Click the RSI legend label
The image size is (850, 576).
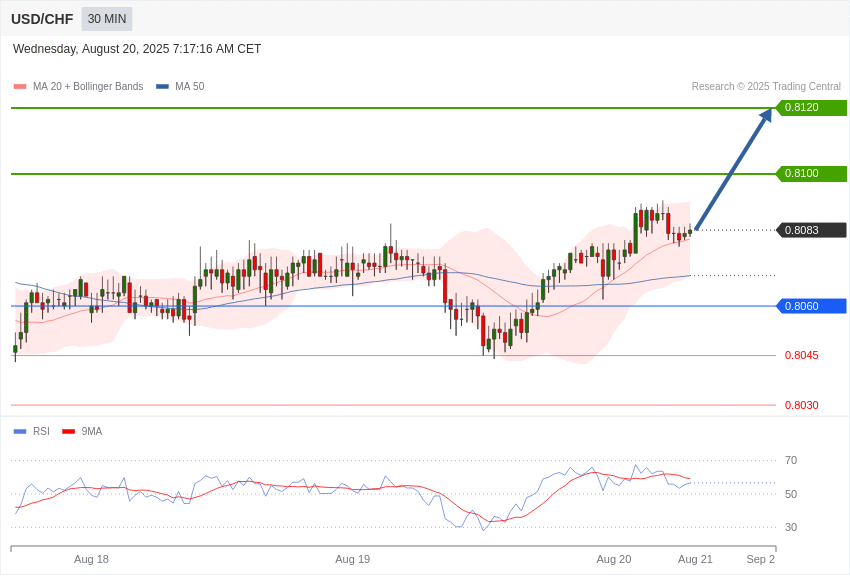pyautogui.click(x=41, y=431)
